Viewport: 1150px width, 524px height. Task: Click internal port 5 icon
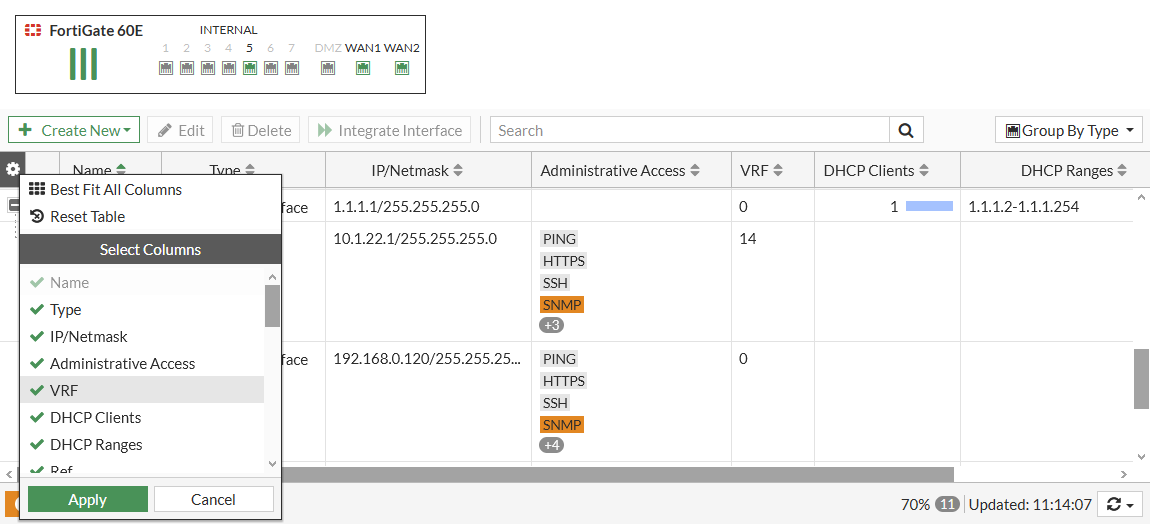[x=249, y=68]
